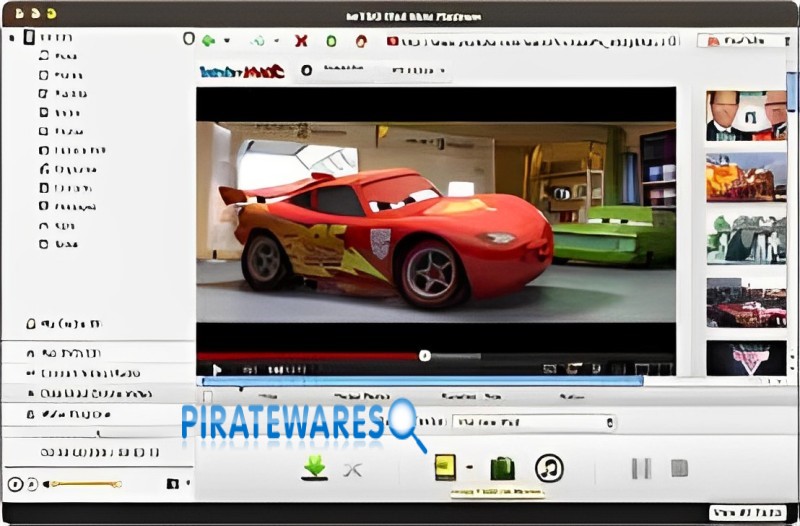Screen dimensions: 800x526
Task: Click the highlighted row in the lower sidebar
Action: tap(97, 394)
